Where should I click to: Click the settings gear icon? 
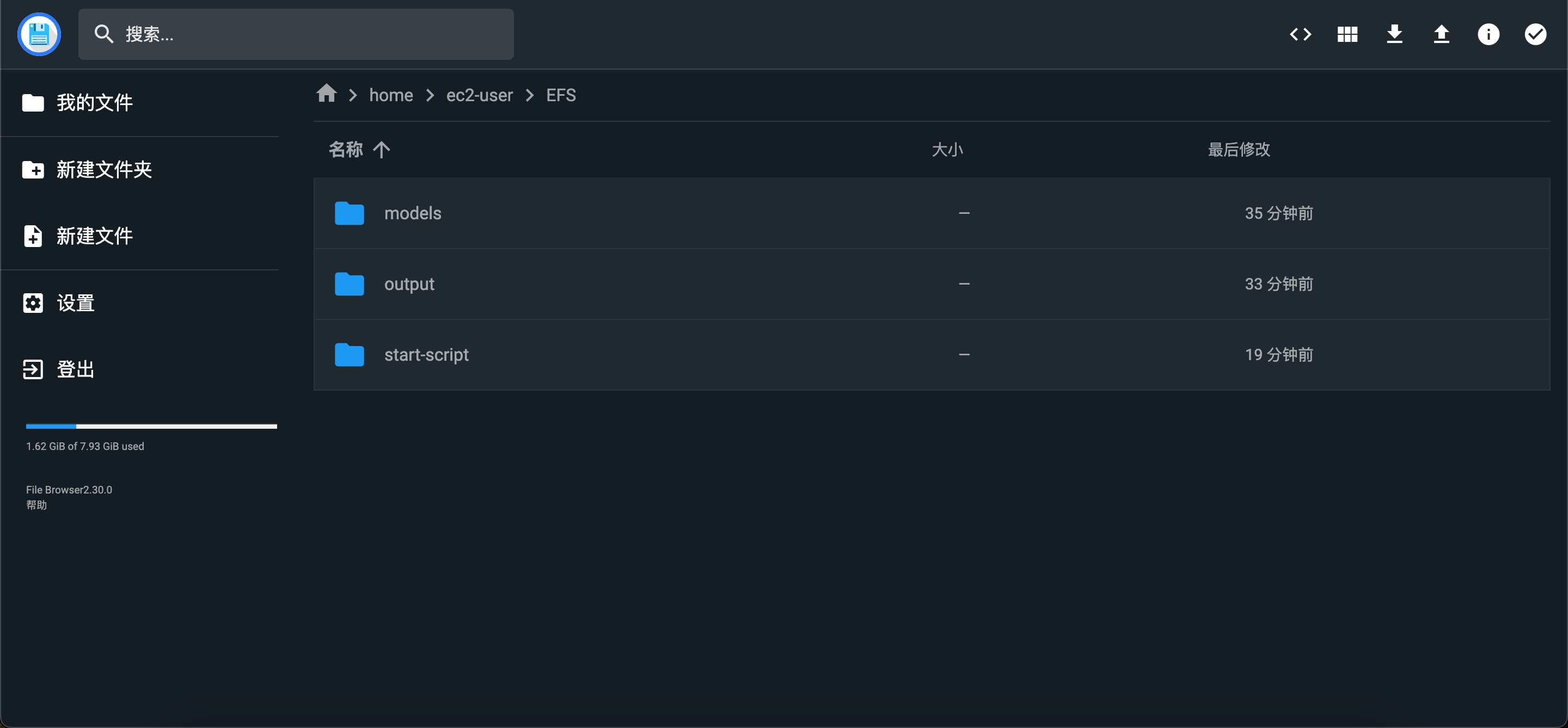coord(33,303)
